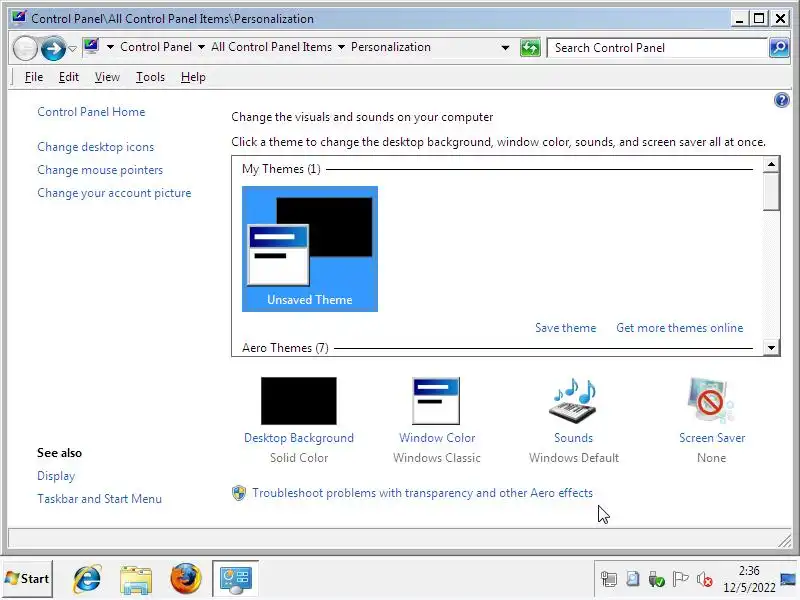This screenshot has width=800, height=600.
Task: Click the show desktop icon at taskbar end
Action: 788,579
